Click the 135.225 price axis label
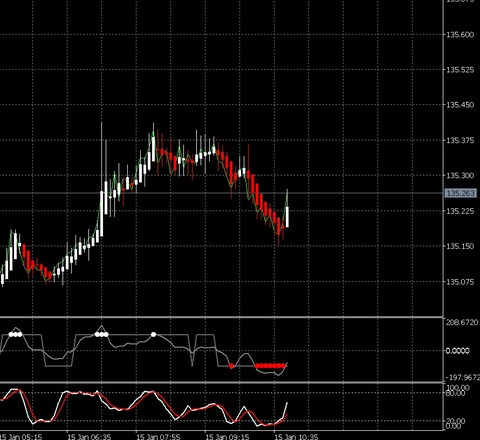Image resolution: width=480 pixels, height=440 pixels. (460, 211)
